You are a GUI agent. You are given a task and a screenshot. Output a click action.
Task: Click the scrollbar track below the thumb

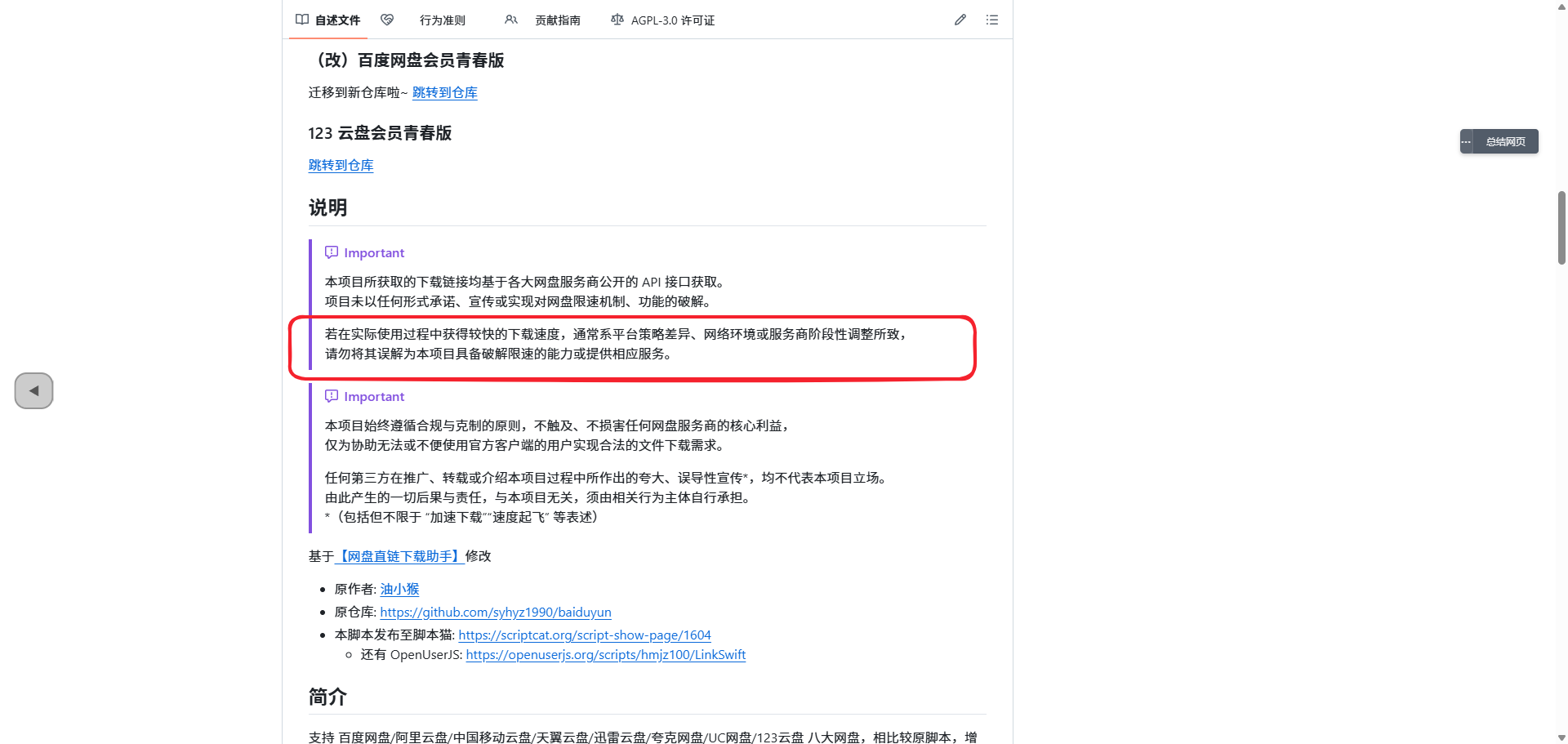pos(1561,490)
